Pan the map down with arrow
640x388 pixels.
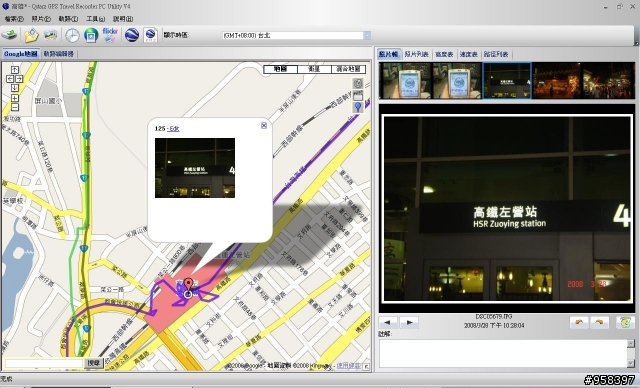coord(15,88)
